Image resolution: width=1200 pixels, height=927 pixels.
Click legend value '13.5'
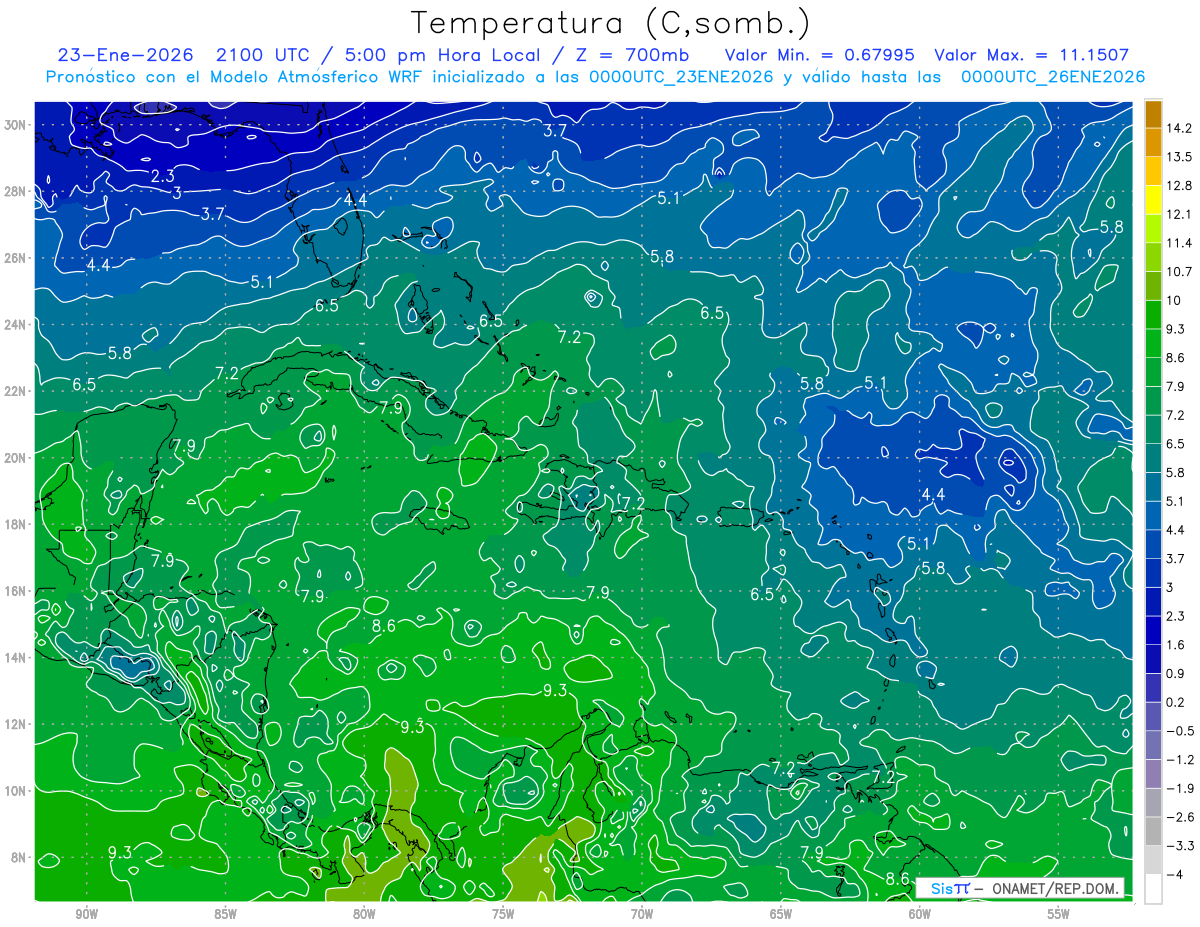tap(1179, 157)
